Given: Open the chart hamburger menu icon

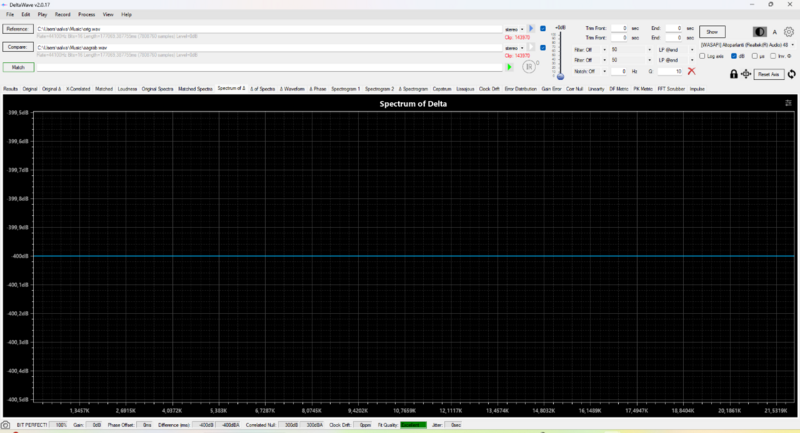Looking at the screenshot, I should [788, 103].
